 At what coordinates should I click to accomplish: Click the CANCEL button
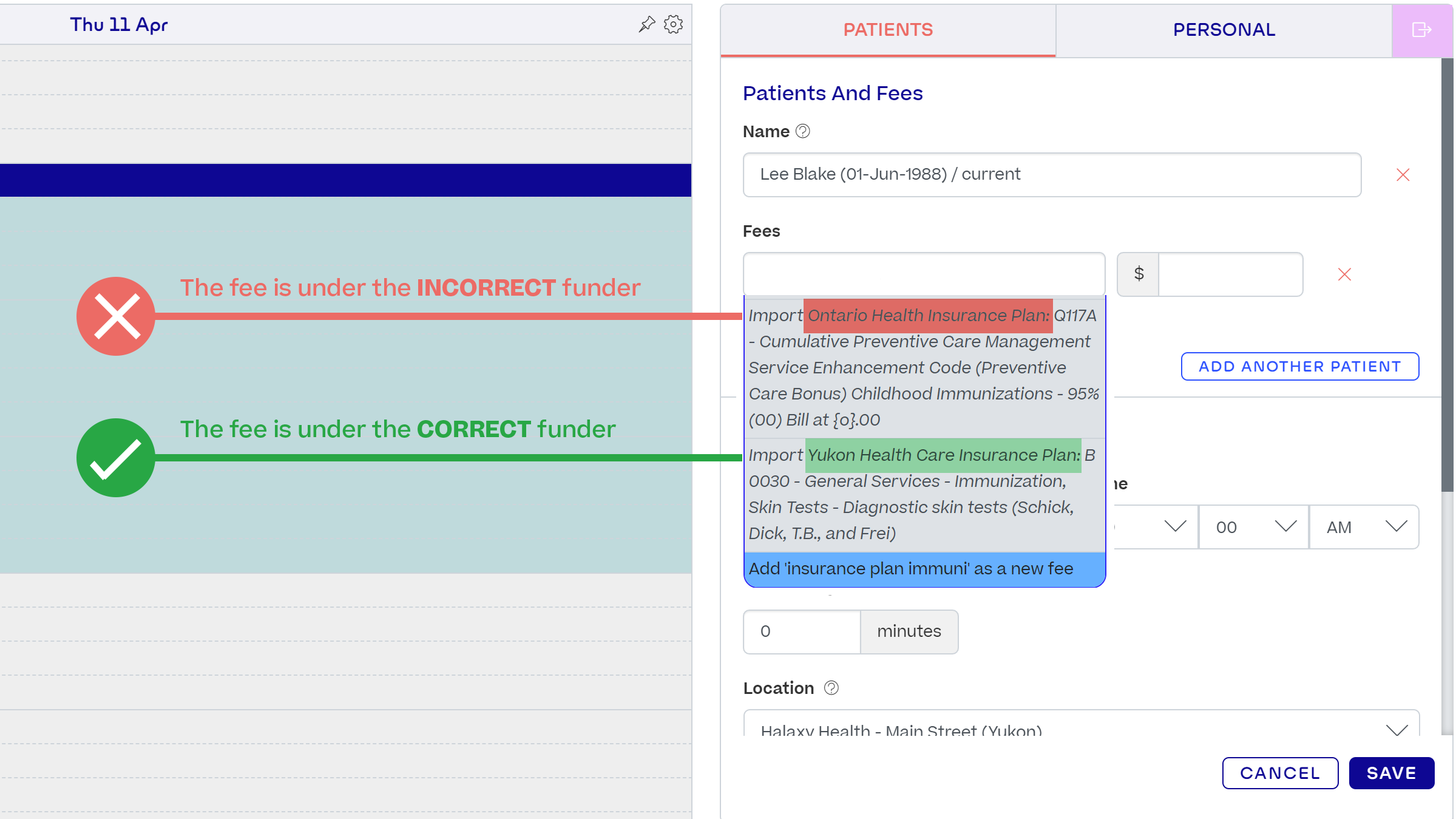[x=1280, y=773]
